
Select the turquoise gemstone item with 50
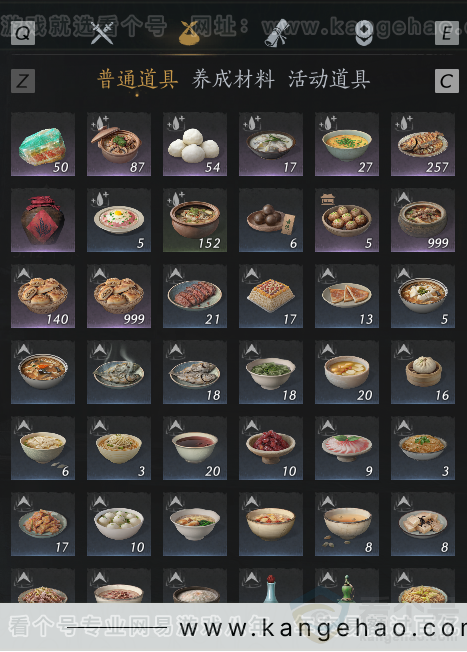pyautogui.click(x=43, y=144)
